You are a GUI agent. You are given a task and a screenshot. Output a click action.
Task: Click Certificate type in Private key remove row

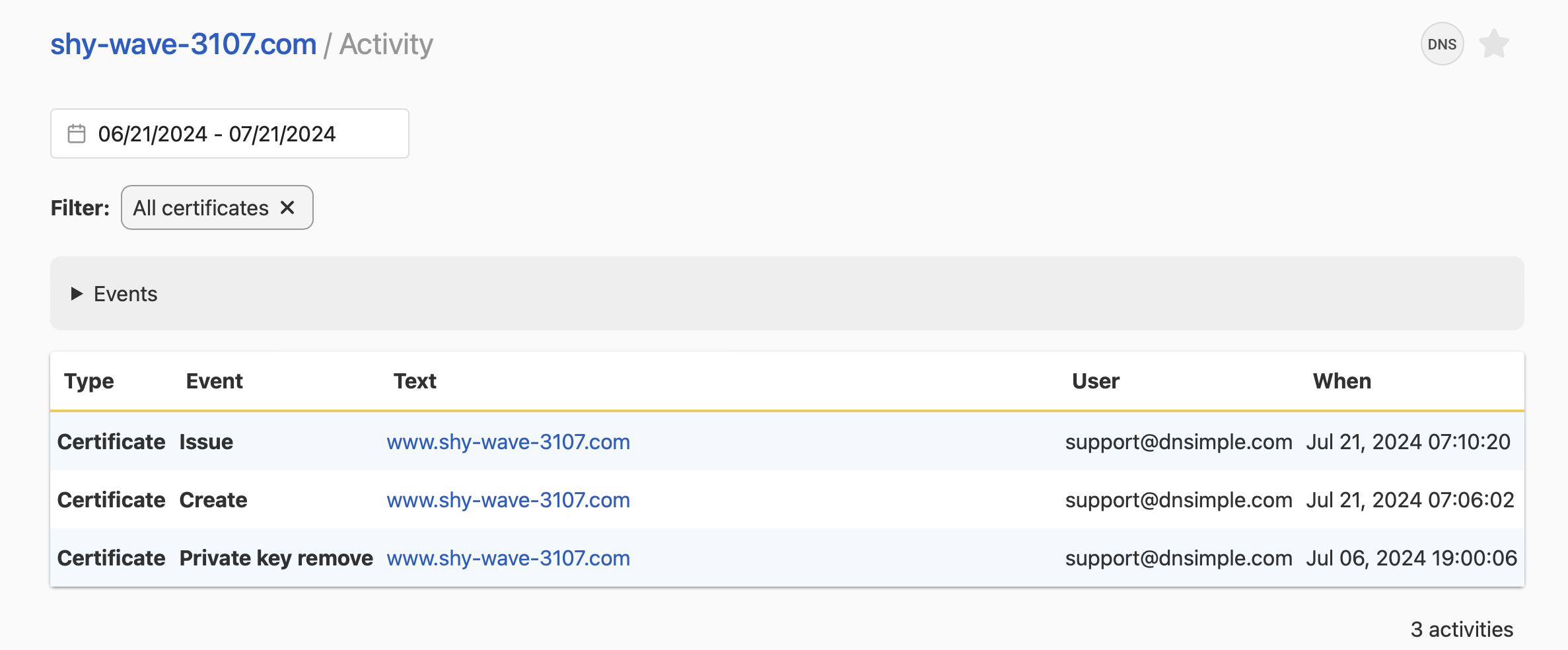tap(111, 558)
